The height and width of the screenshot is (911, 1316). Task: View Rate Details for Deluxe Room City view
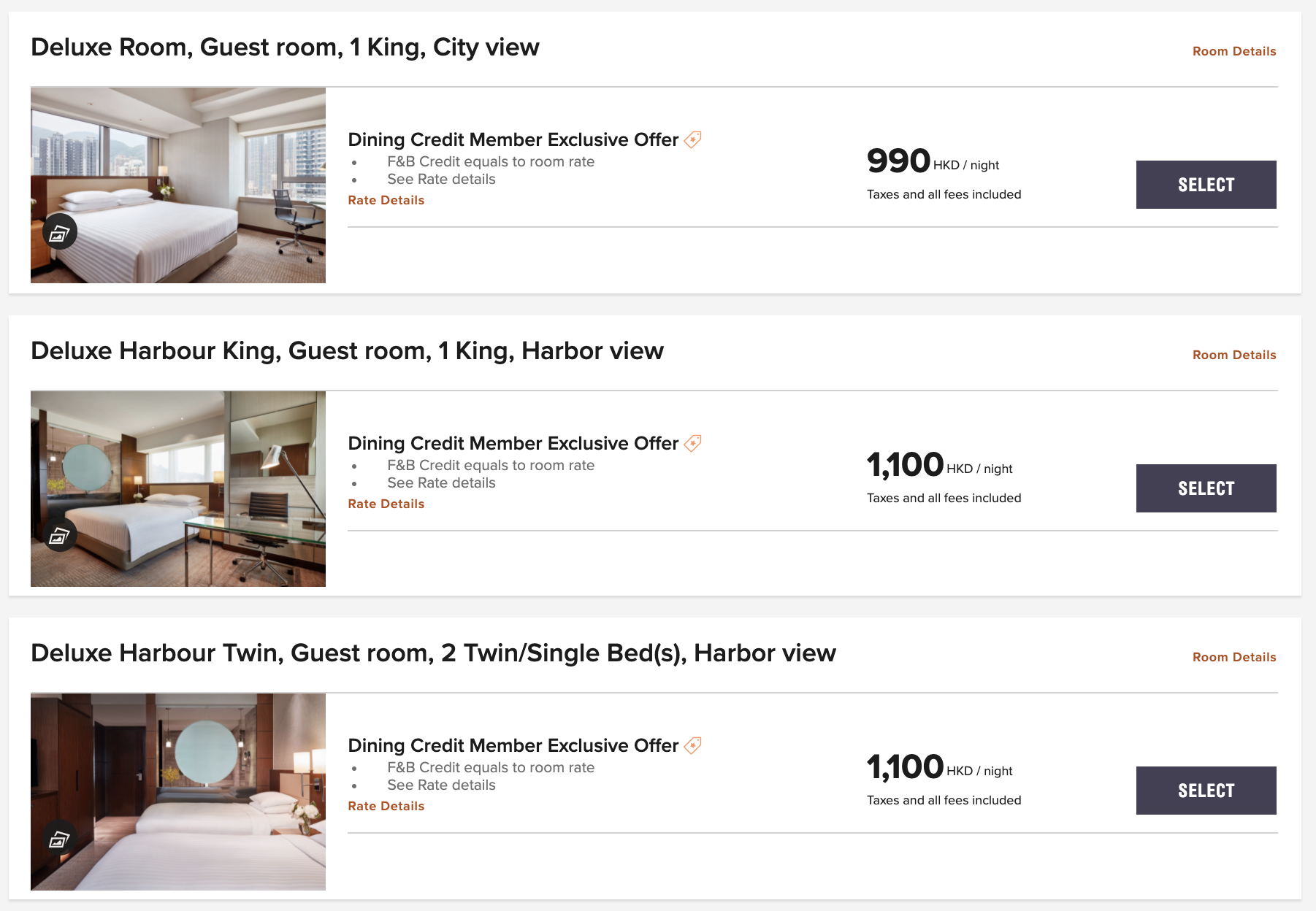(386, 200)
